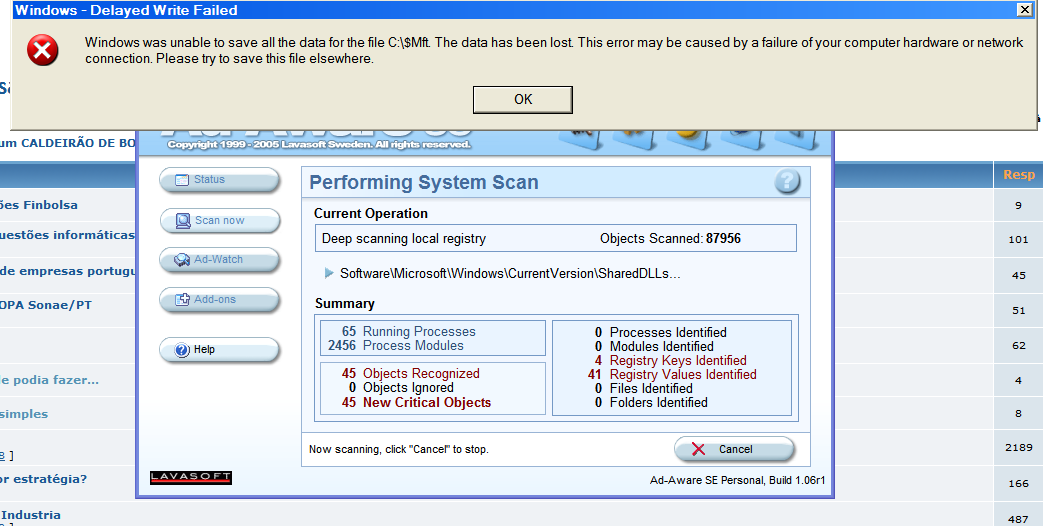Click the red error icon in dialog
This screenshot has height=526, width=1043.
click(x=43, y=51)
